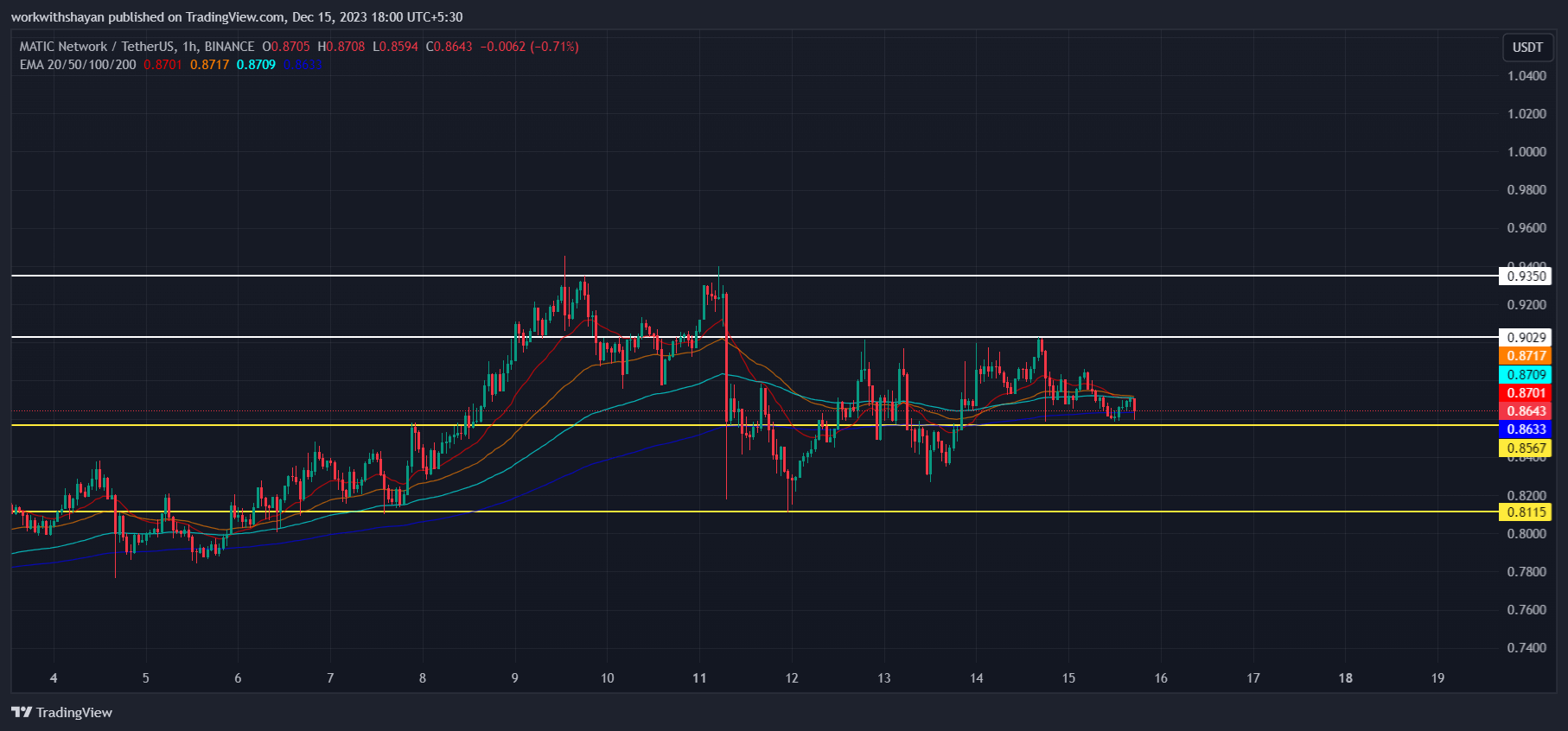Select the white 0.9029 price tag on the axis
Image resolution: width=1568 pixels, height=731 pixels.
(1526, 338)
